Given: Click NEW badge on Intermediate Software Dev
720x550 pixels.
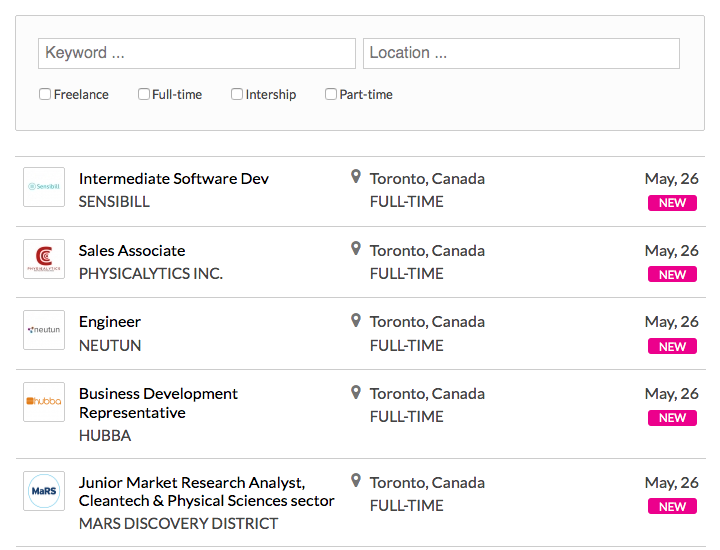Looking at the screenshot, I should (672, 203).
